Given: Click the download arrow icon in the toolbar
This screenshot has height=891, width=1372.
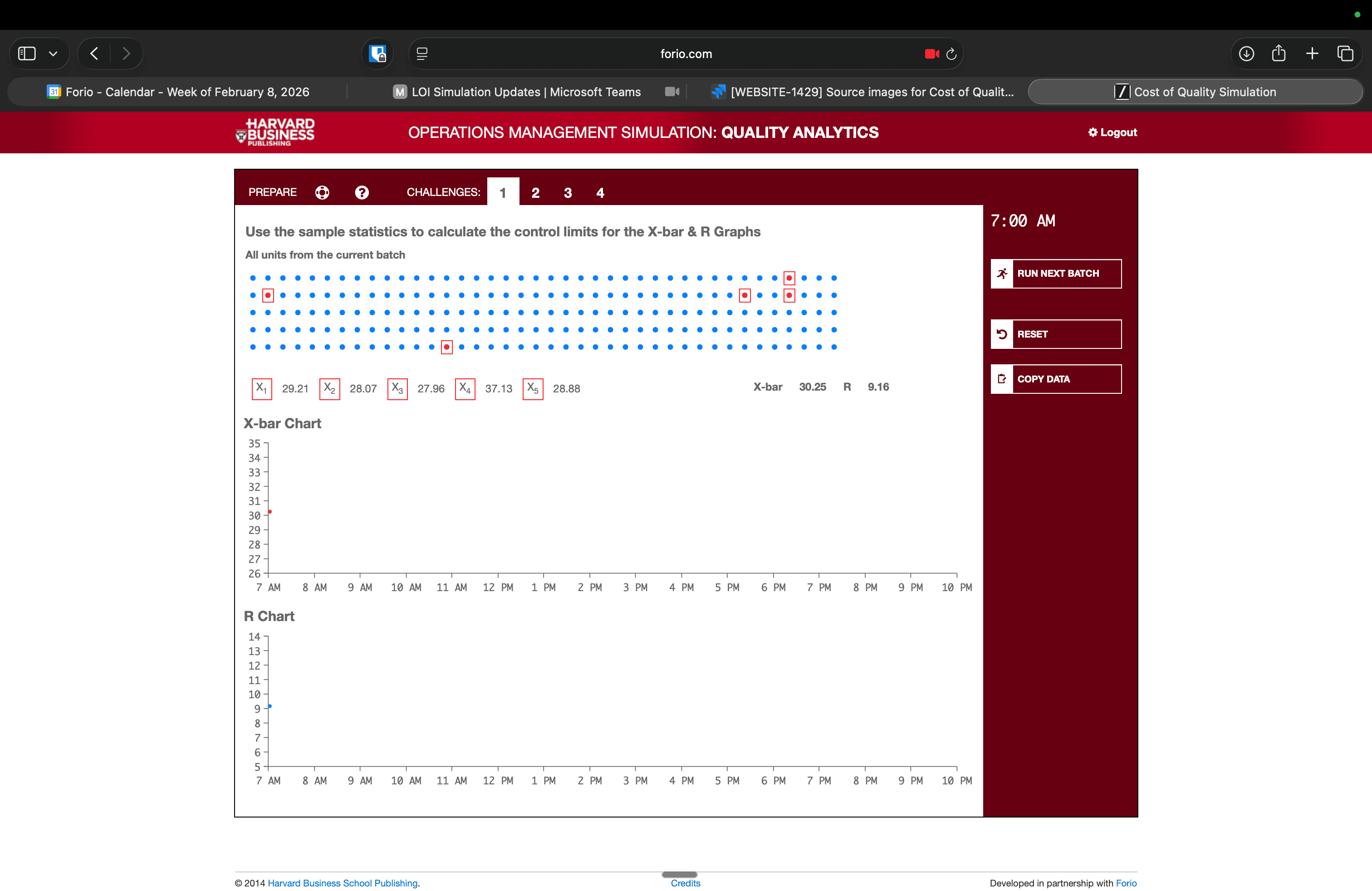Looking at the screenshot, I should (1246, 54).
